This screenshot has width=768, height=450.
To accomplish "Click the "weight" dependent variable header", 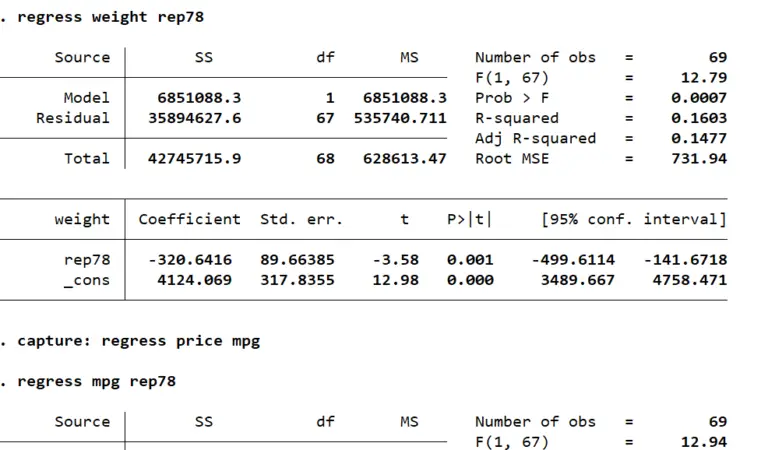I will [82, 219].
